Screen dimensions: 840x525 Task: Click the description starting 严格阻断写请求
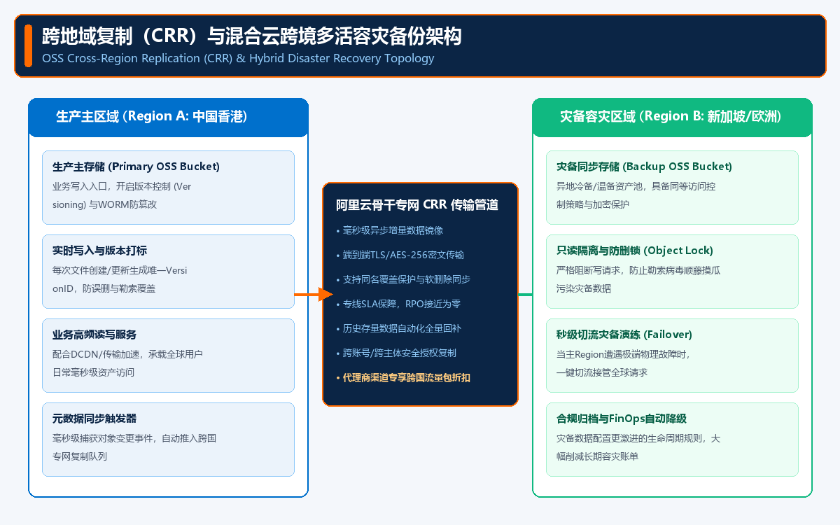(x=638, y=280)
